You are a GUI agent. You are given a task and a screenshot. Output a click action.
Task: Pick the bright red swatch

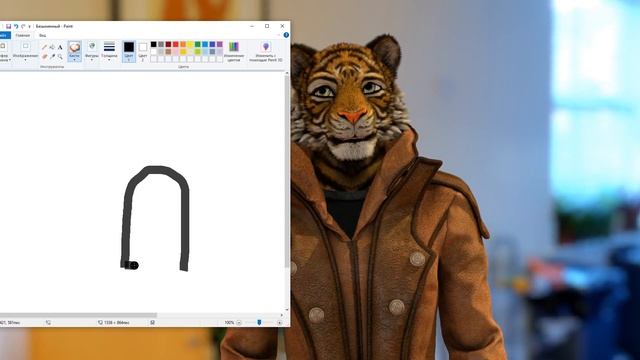[x=176, y=44]
